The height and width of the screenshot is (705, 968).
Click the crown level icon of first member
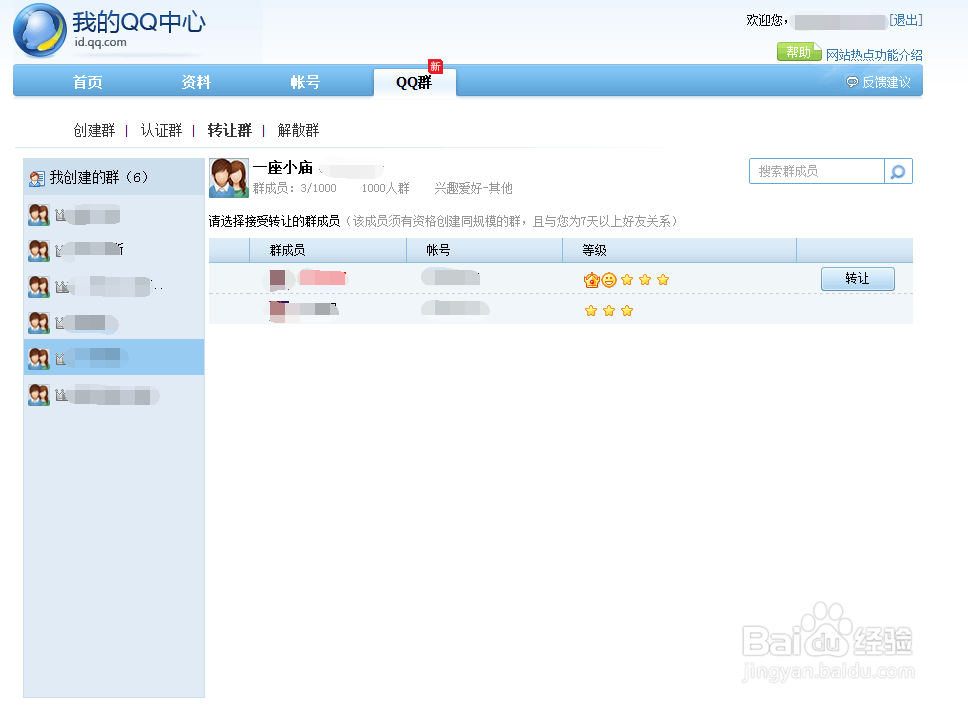(x=591, y=280)
